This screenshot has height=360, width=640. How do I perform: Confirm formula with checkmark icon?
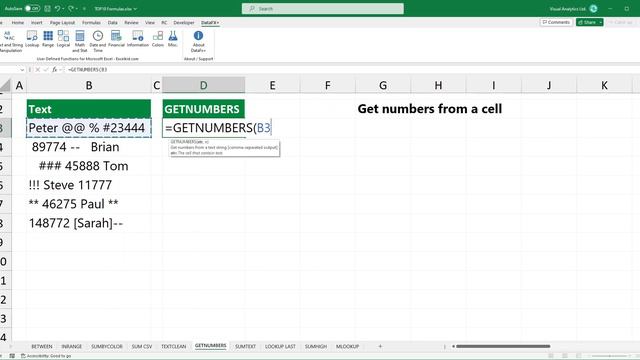(46, 70)
